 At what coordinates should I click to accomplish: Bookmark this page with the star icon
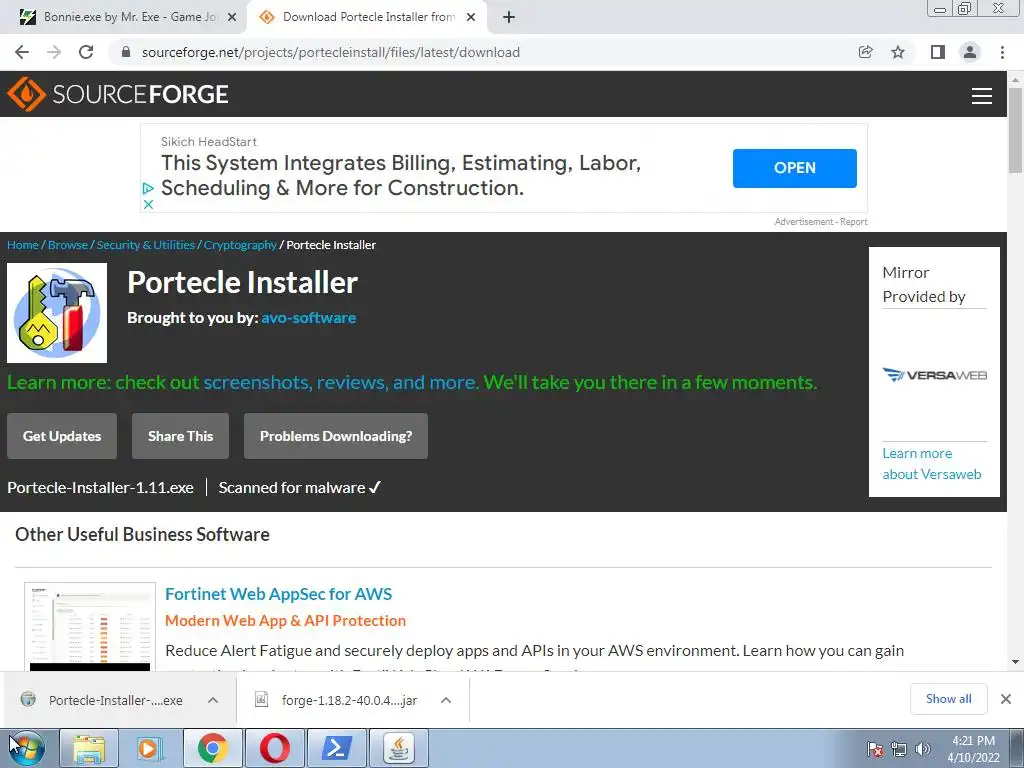click(898, 52)
